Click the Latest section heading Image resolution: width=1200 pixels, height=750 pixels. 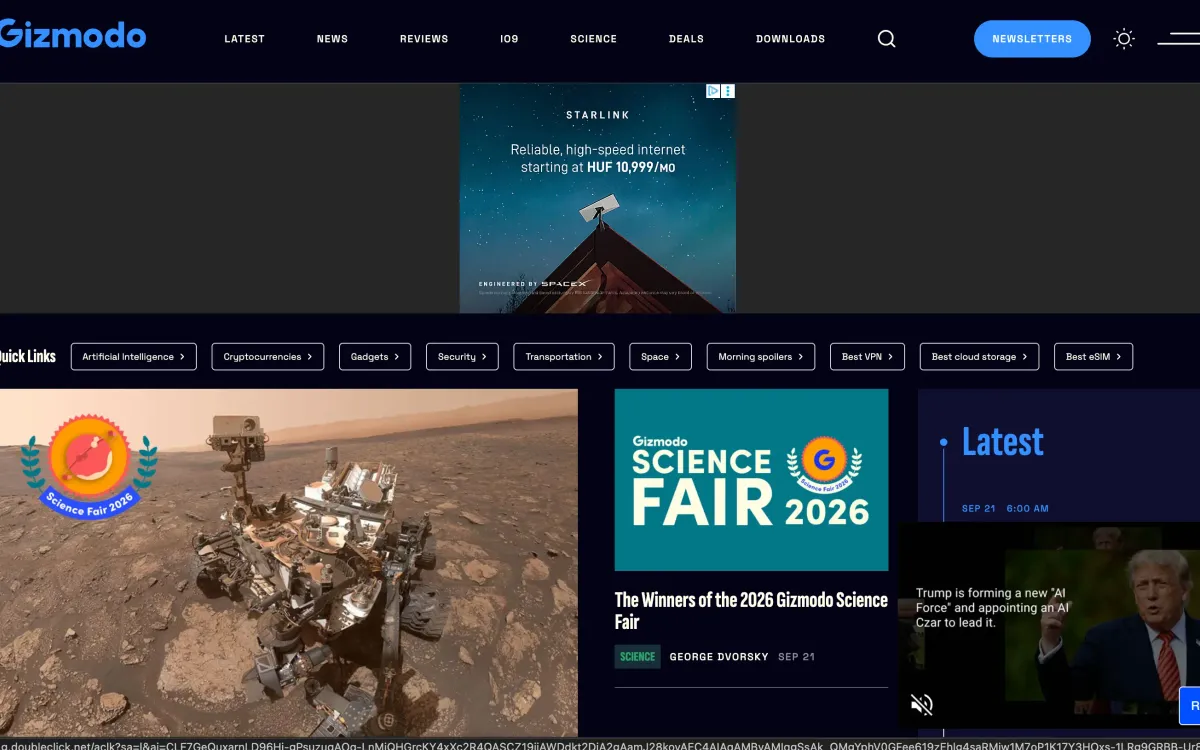coord(1003,441)
